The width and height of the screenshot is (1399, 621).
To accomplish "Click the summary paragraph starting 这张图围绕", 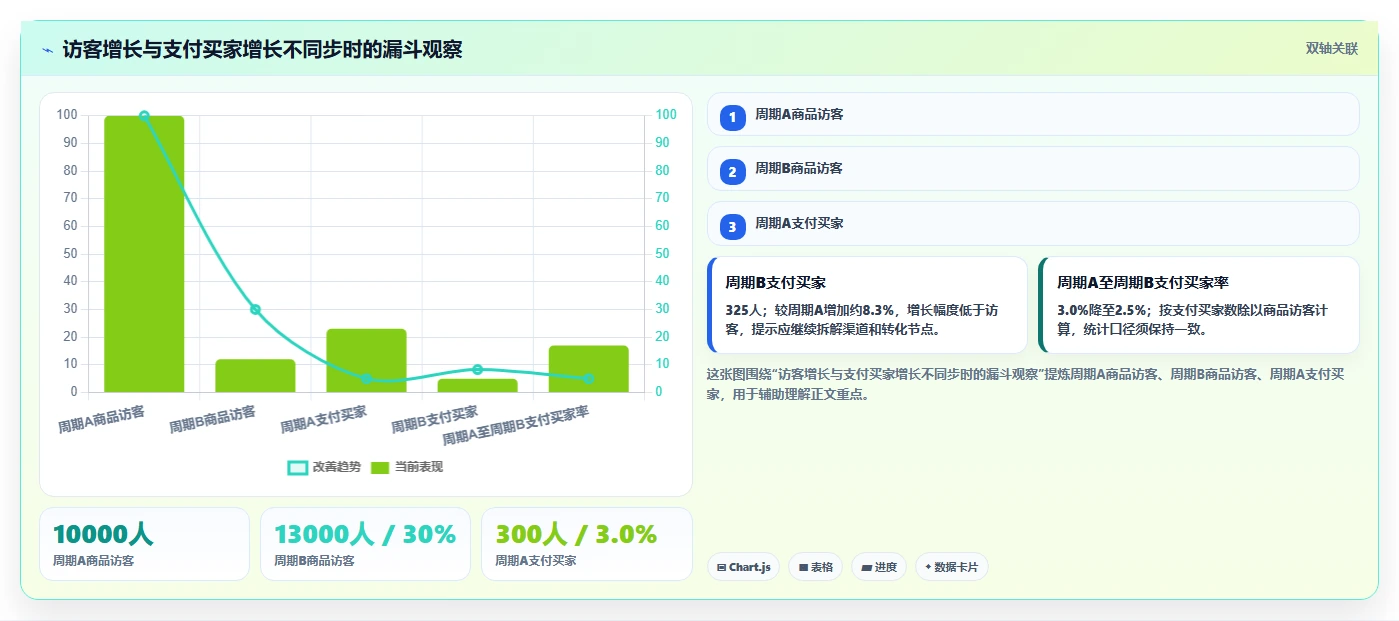I will 1025,384.
